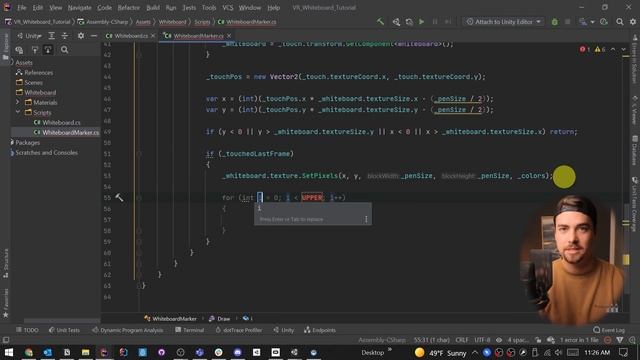This screenshot has width=640, height=360.
Task: Click the Explorer panel horizontal scrollbar
Action: (x=61, y=321)
